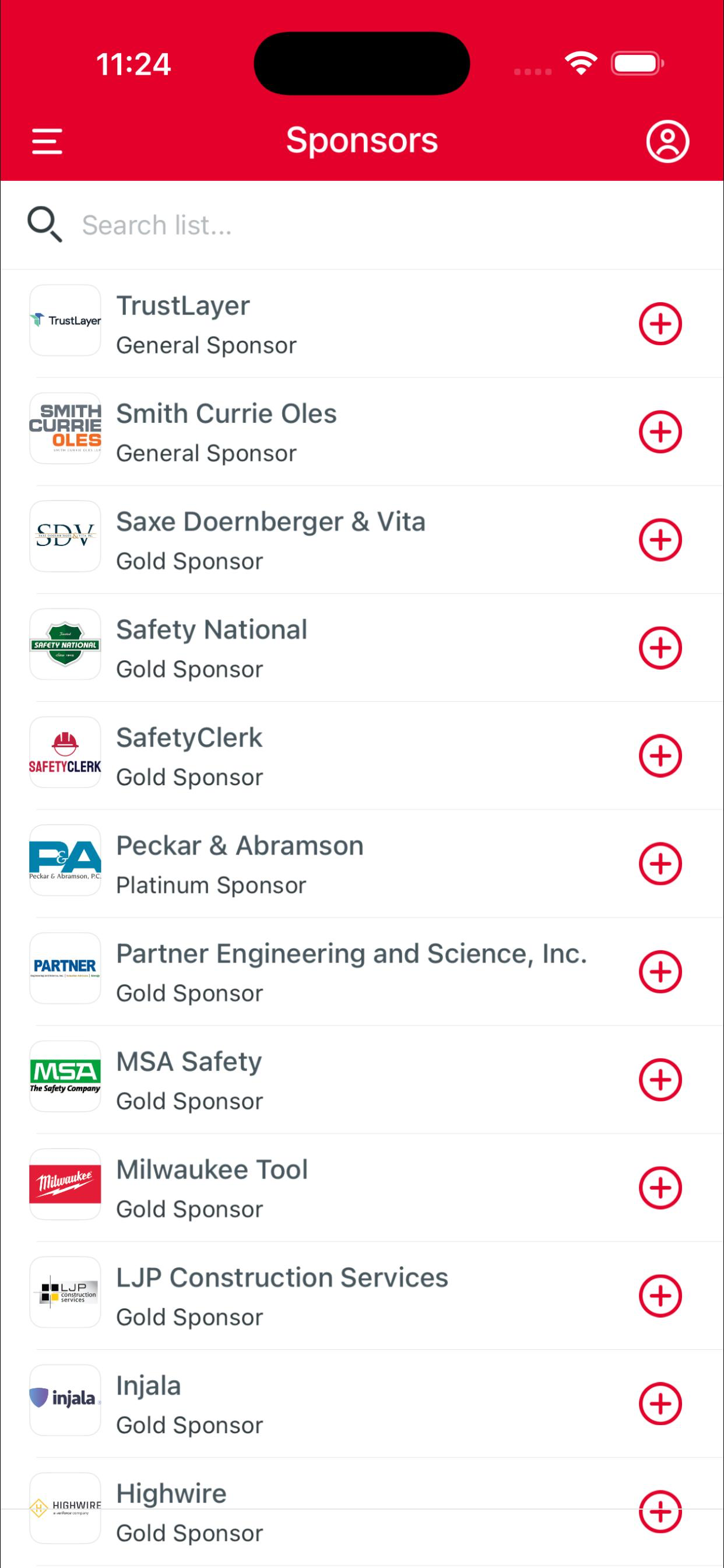Tap the plus icon next to Milwaukee Tool

coord(660,1188)
